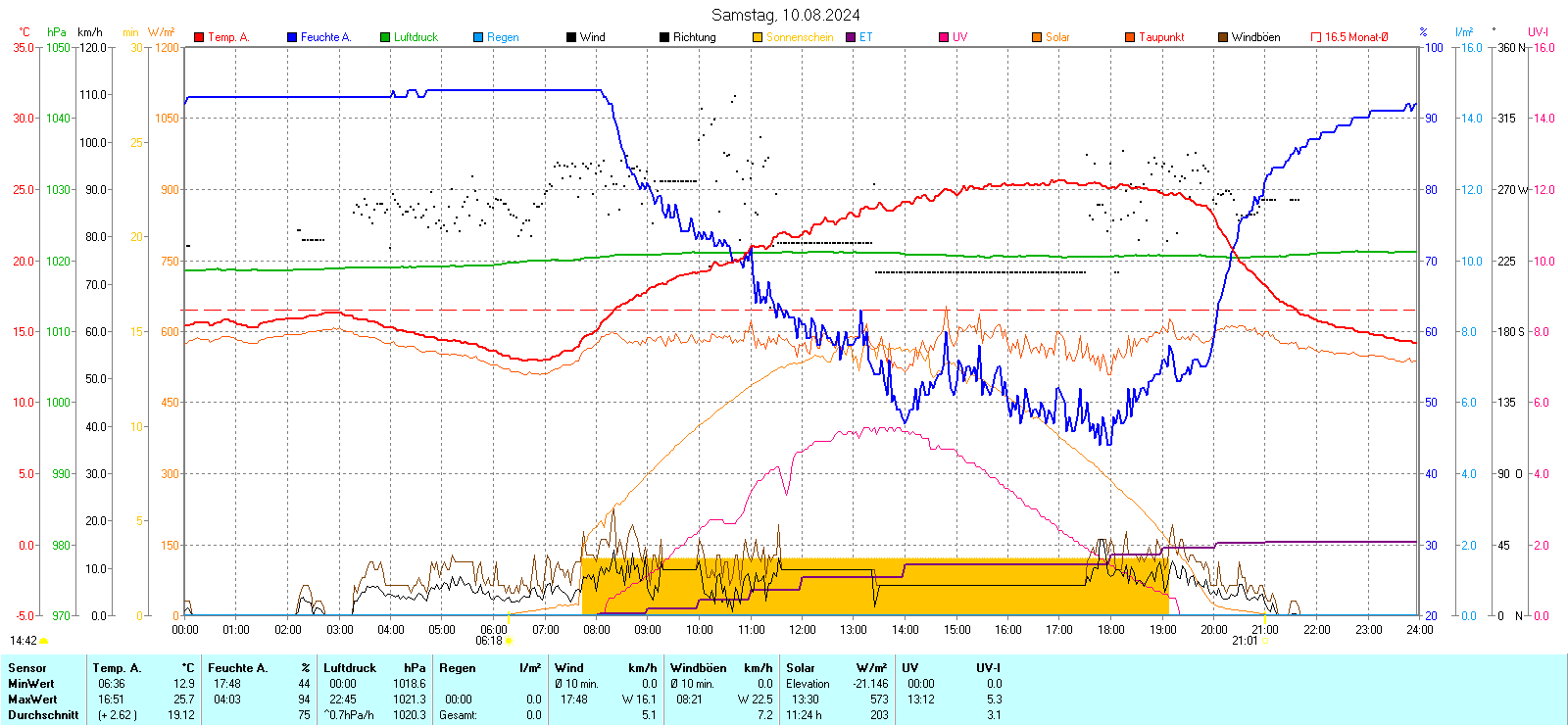Click the MaxWert row label
The image size is (1568, 725).
32,700
